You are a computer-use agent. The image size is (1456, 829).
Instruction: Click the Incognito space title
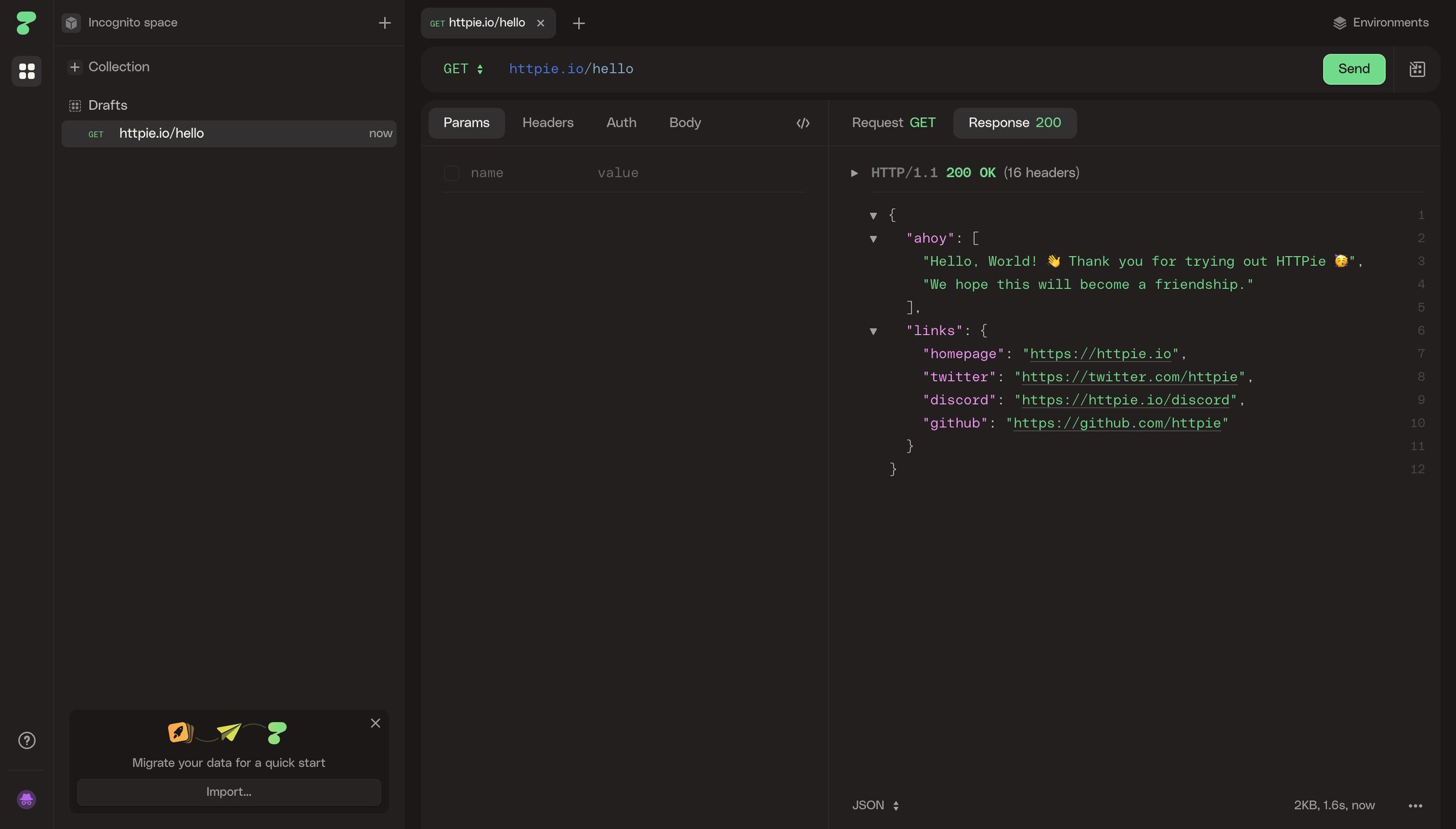tap(133, 23)
